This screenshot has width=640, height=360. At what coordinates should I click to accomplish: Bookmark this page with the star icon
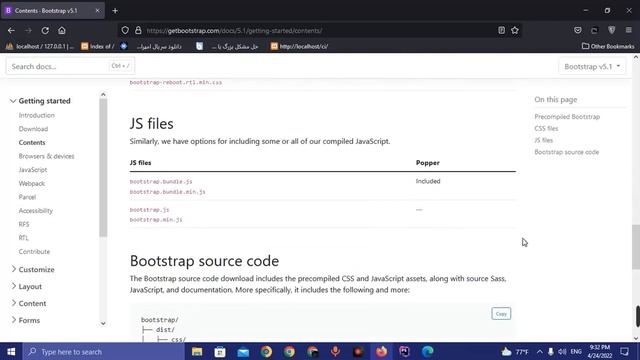tap(515, 31)
